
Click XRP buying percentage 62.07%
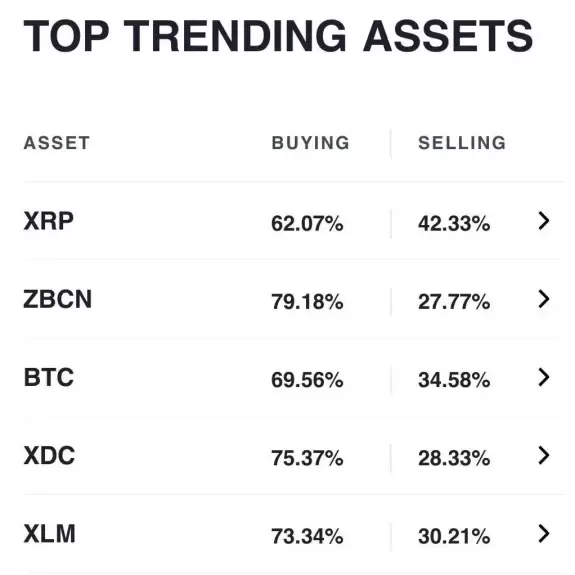(307, 223)
